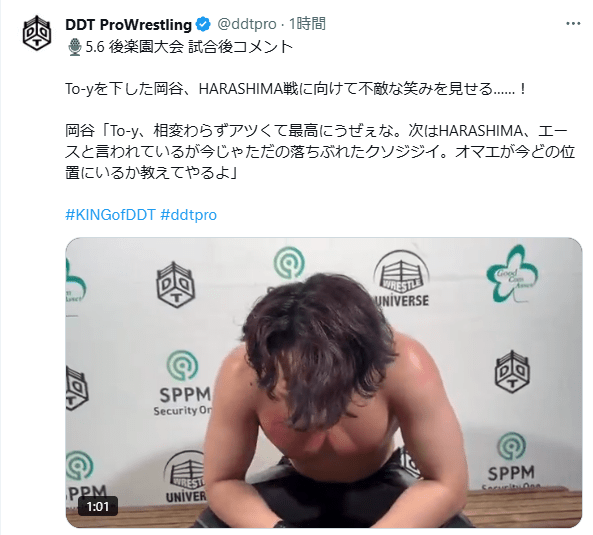Screen dimensions: 593x535
Task: Open the DDT ProWrestling profile avatar
Action: tap(37, 33)
